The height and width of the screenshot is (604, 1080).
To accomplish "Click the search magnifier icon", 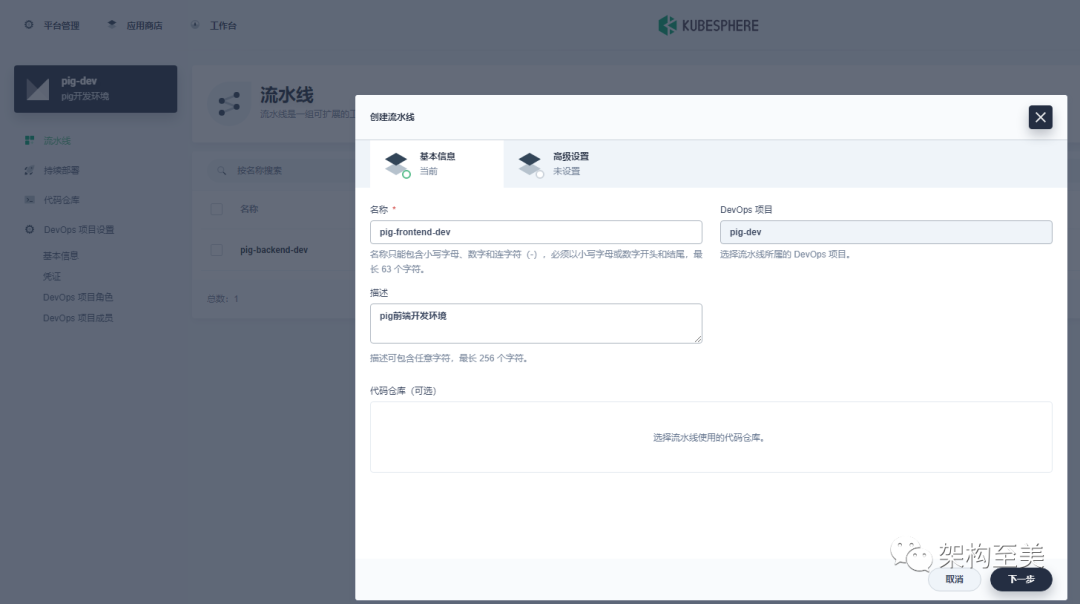I will tap(222, 170).
